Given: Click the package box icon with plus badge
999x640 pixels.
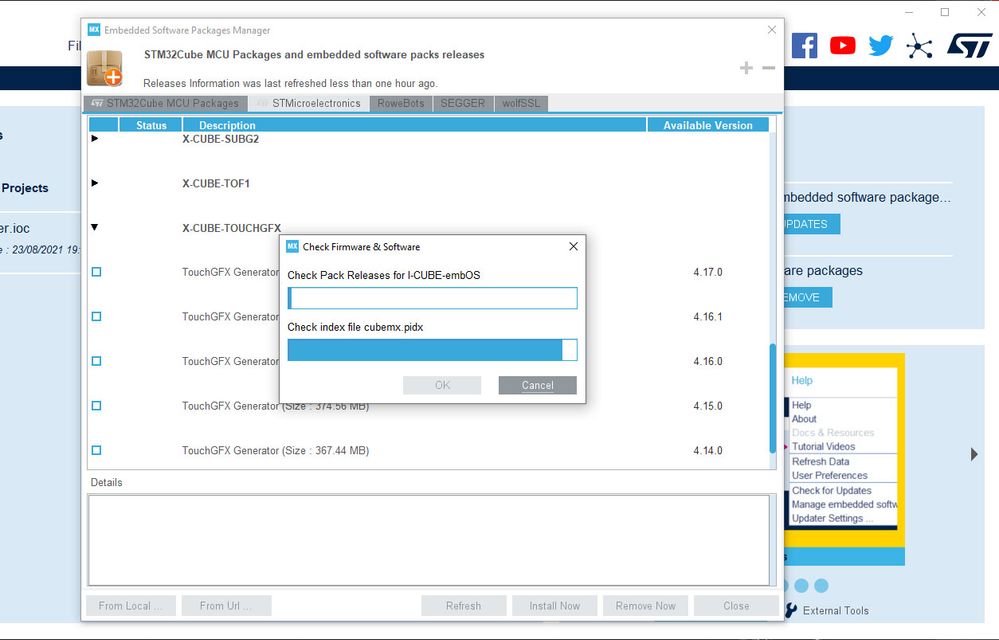Looking at the screenshot, I should click(104, 68).
